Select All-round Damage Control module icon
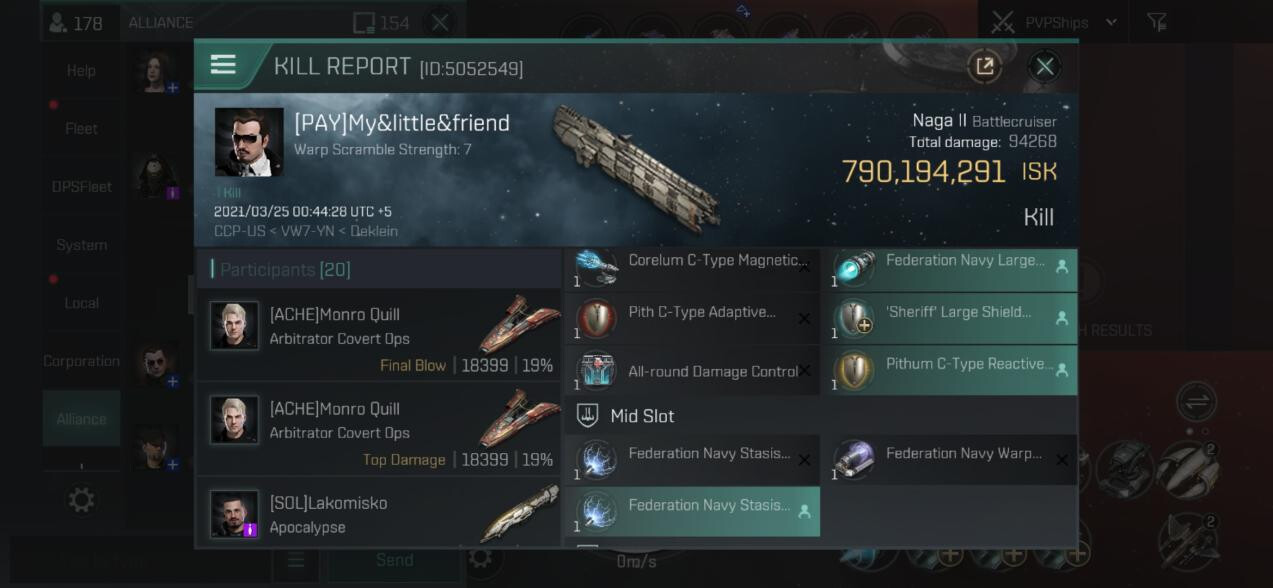Viewport: 1273px width, 588px height. click(596, 370)
